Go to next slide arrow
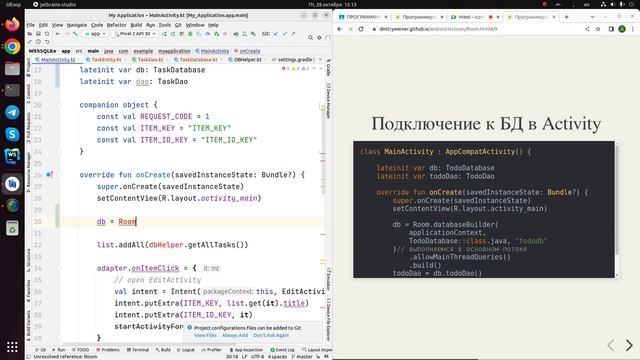This screenshot has height=360, width=640. [629, 345]
